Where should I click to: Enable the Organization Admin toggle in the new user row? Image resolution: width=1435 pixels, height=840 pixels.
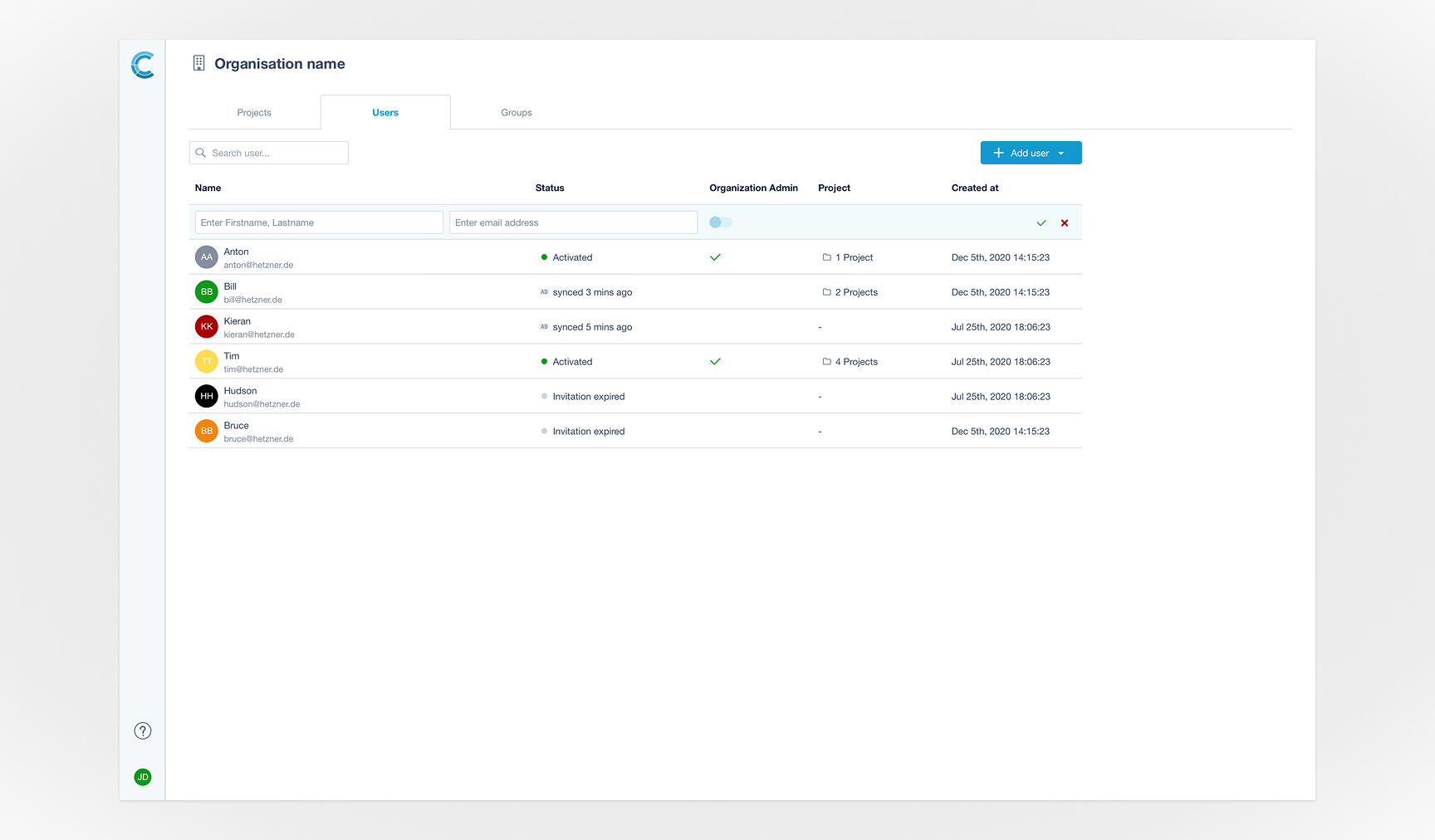720,222
